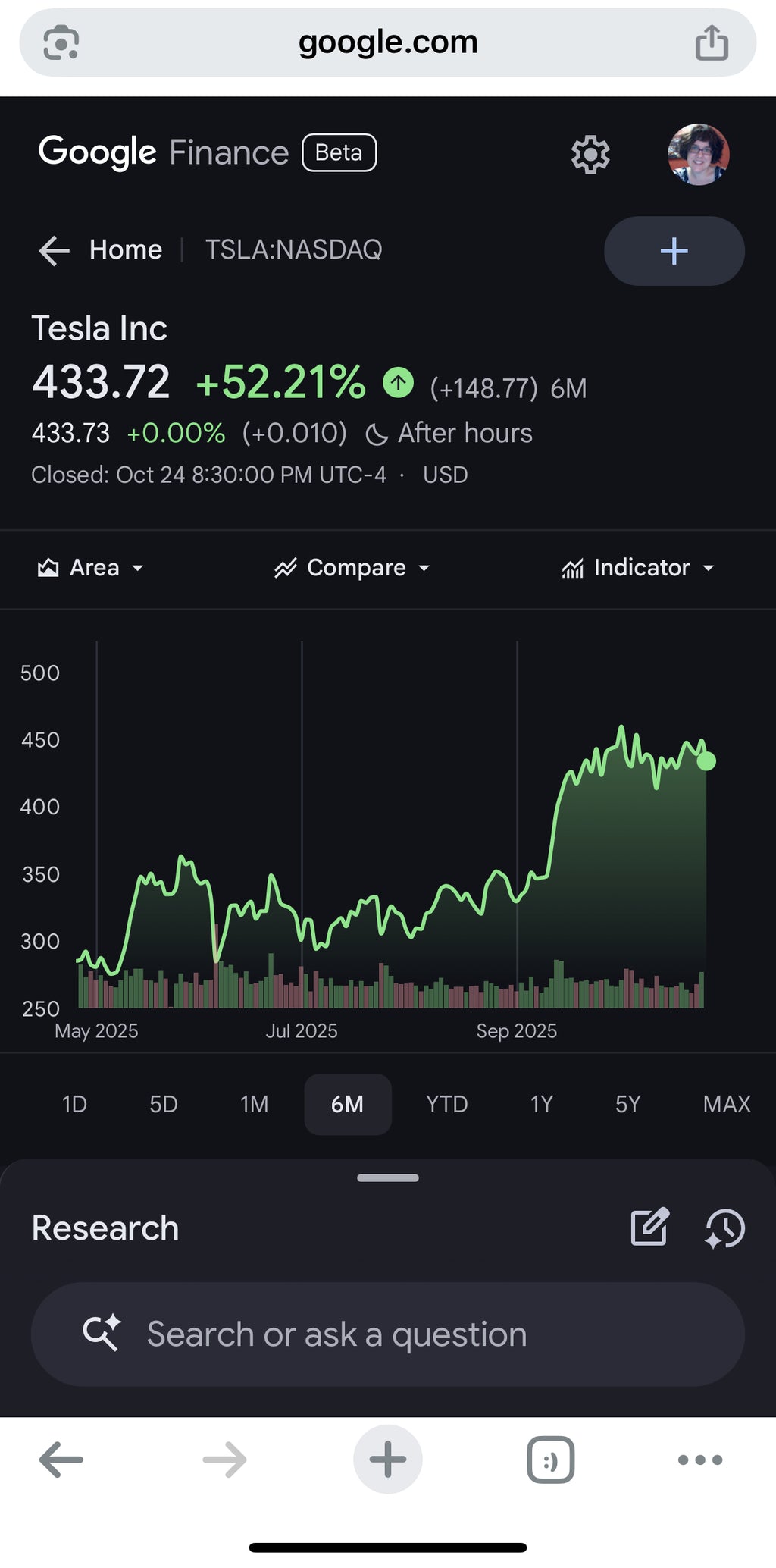Viewport: 776px width, 1568px height.
Task: Select MAX time range
Action: coord(726,1104)
